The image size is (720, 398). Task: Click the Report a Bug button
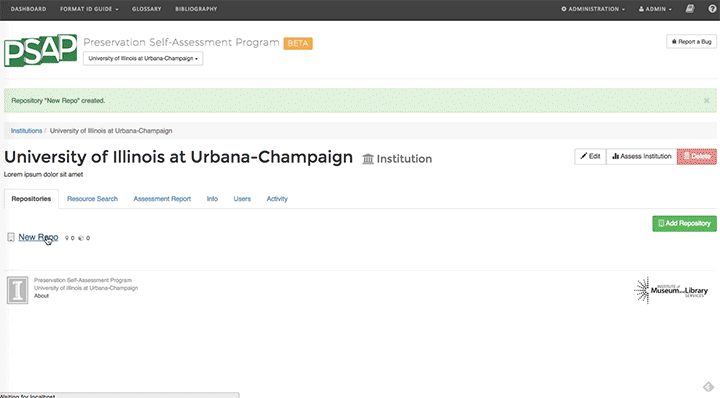[x=692, y=41]
